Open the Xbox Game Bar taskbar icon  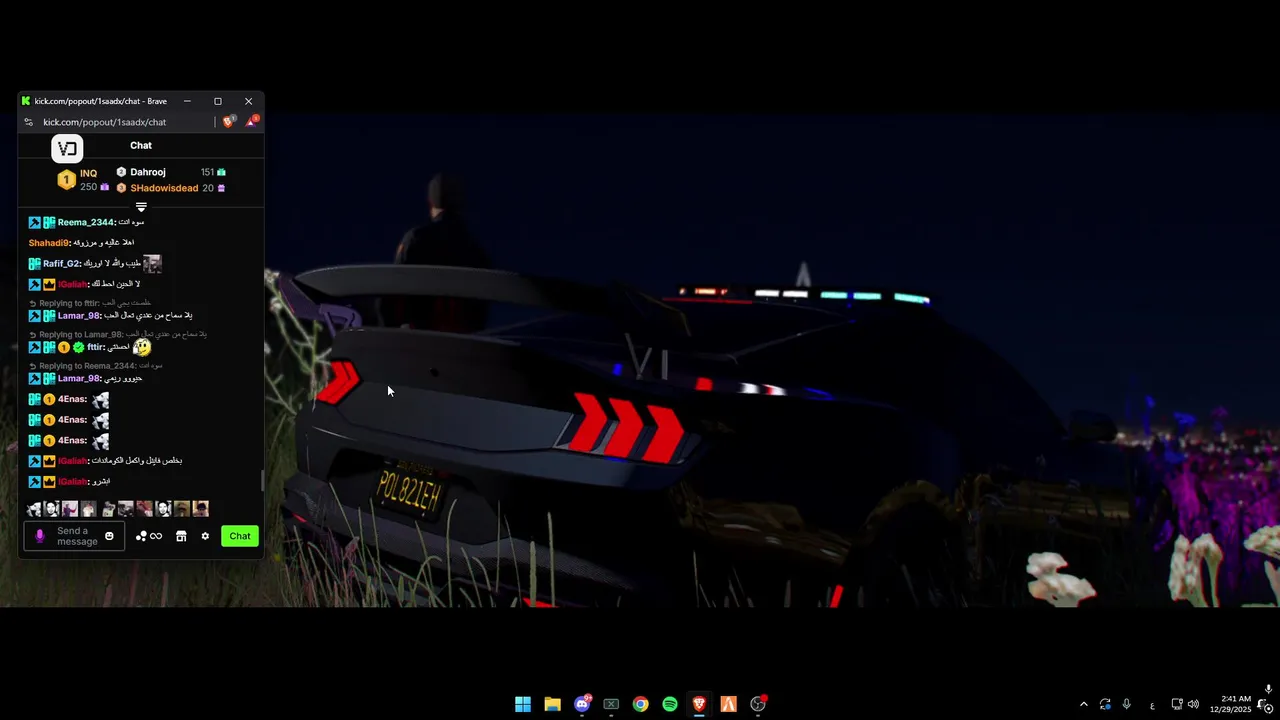pos(611,704)
